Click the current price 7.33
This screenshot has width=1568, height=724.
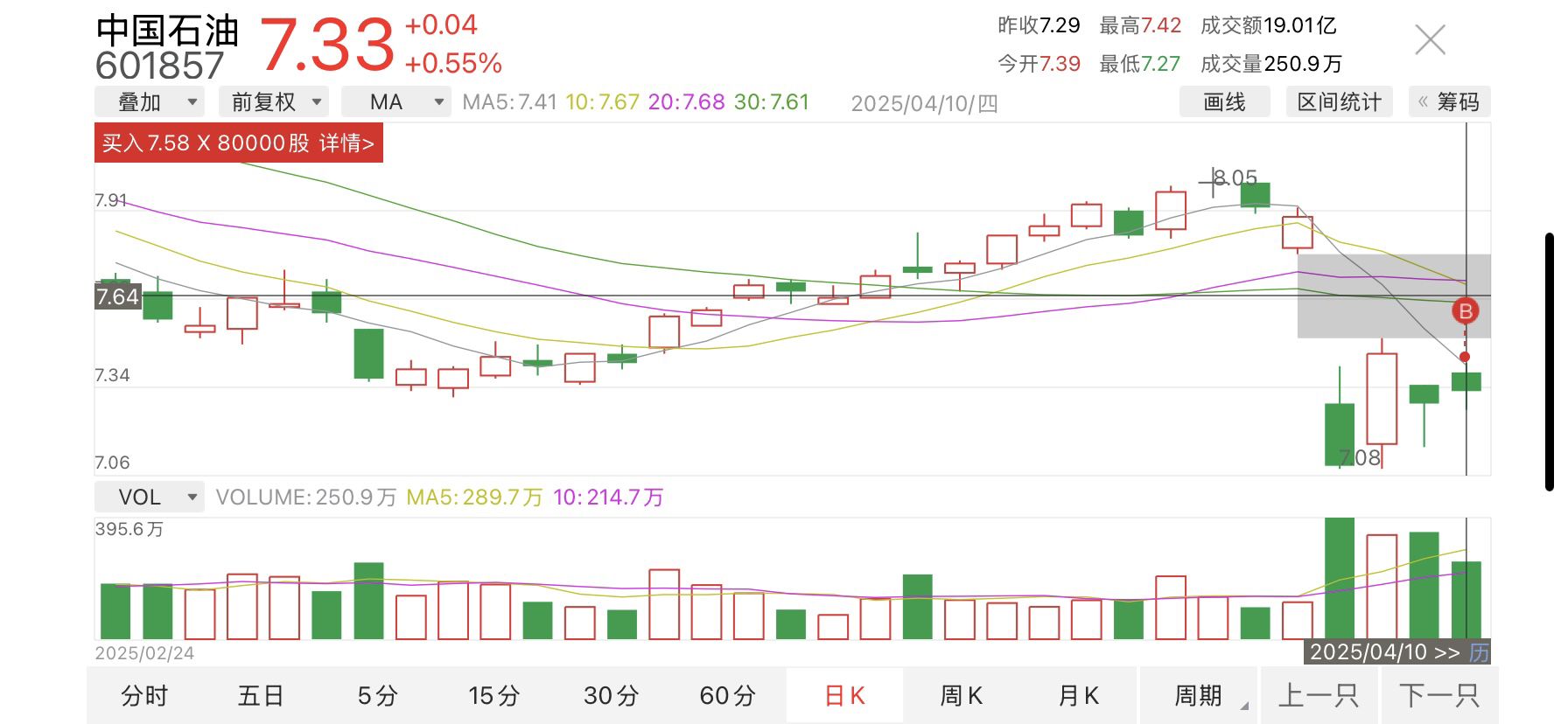327,45
